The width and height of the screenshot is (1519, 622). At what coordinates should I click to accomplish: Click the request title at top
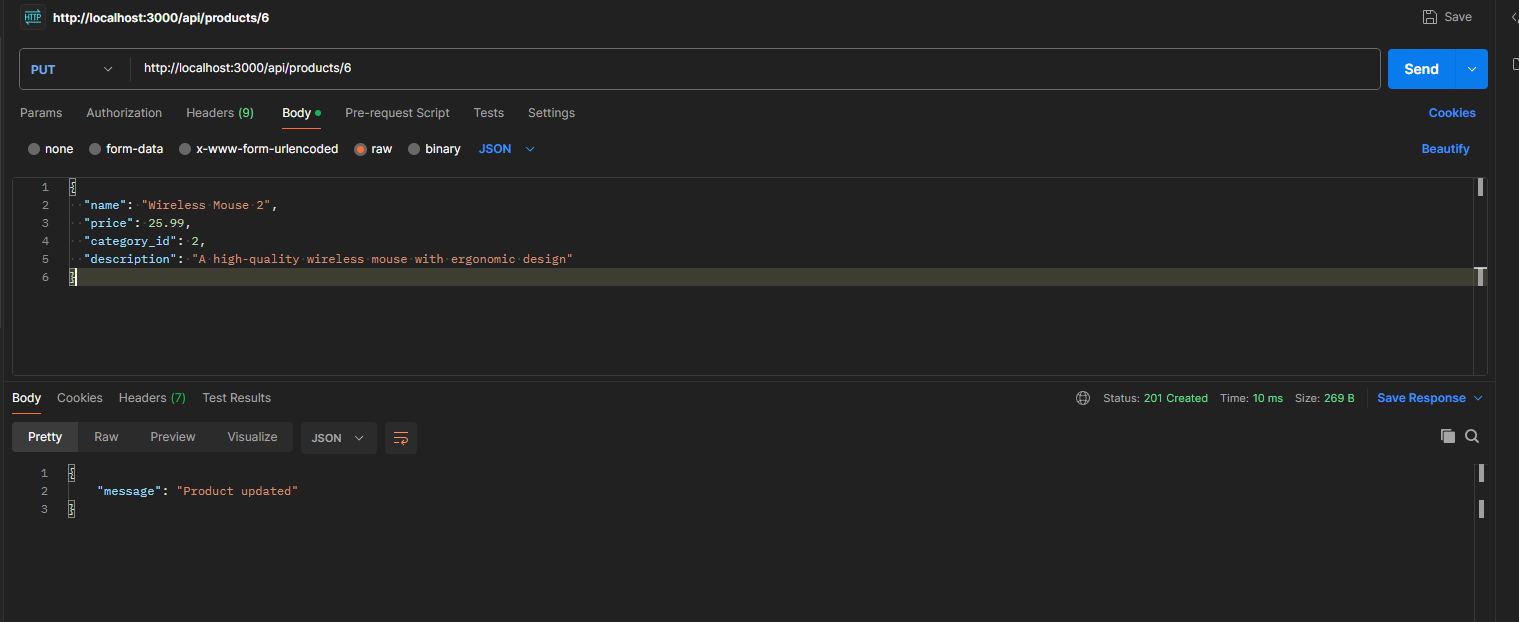point(161,17)
